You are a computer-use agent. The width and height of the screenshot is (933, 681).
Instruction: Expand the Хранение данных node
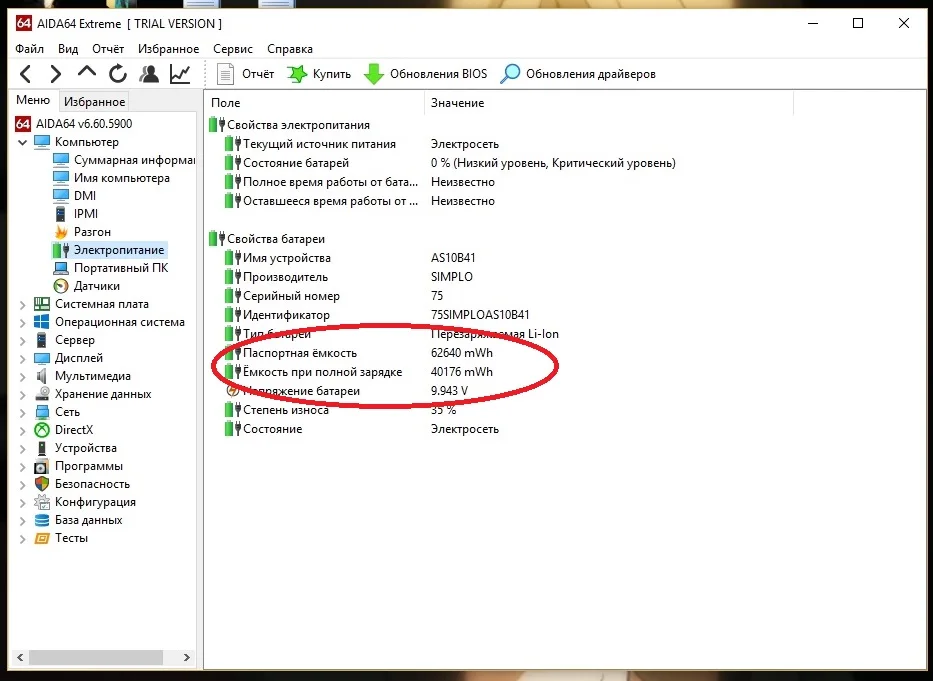(x=23, y=395)
